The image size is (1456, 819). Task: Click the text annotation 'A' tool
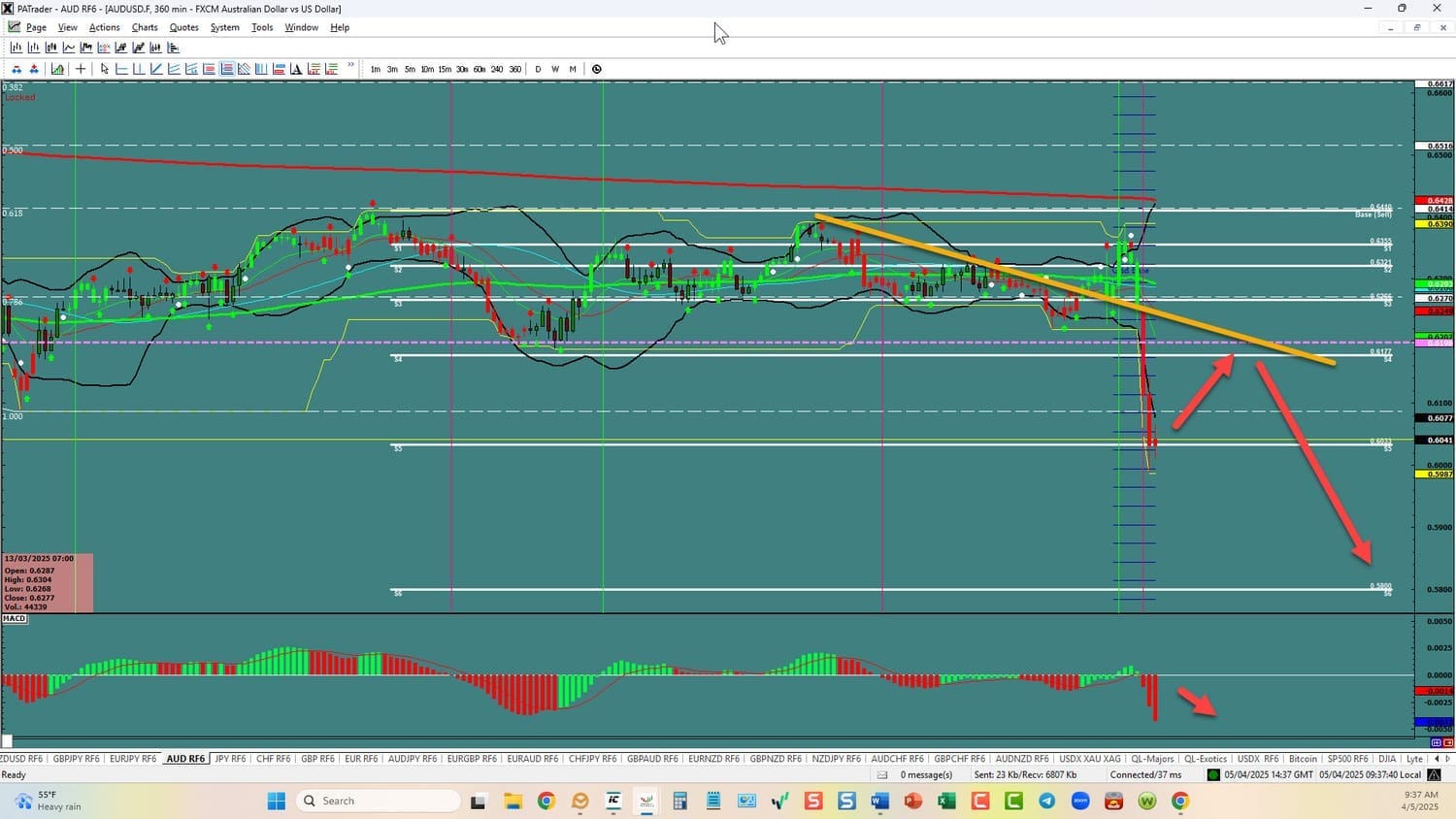tap(296, 69)
